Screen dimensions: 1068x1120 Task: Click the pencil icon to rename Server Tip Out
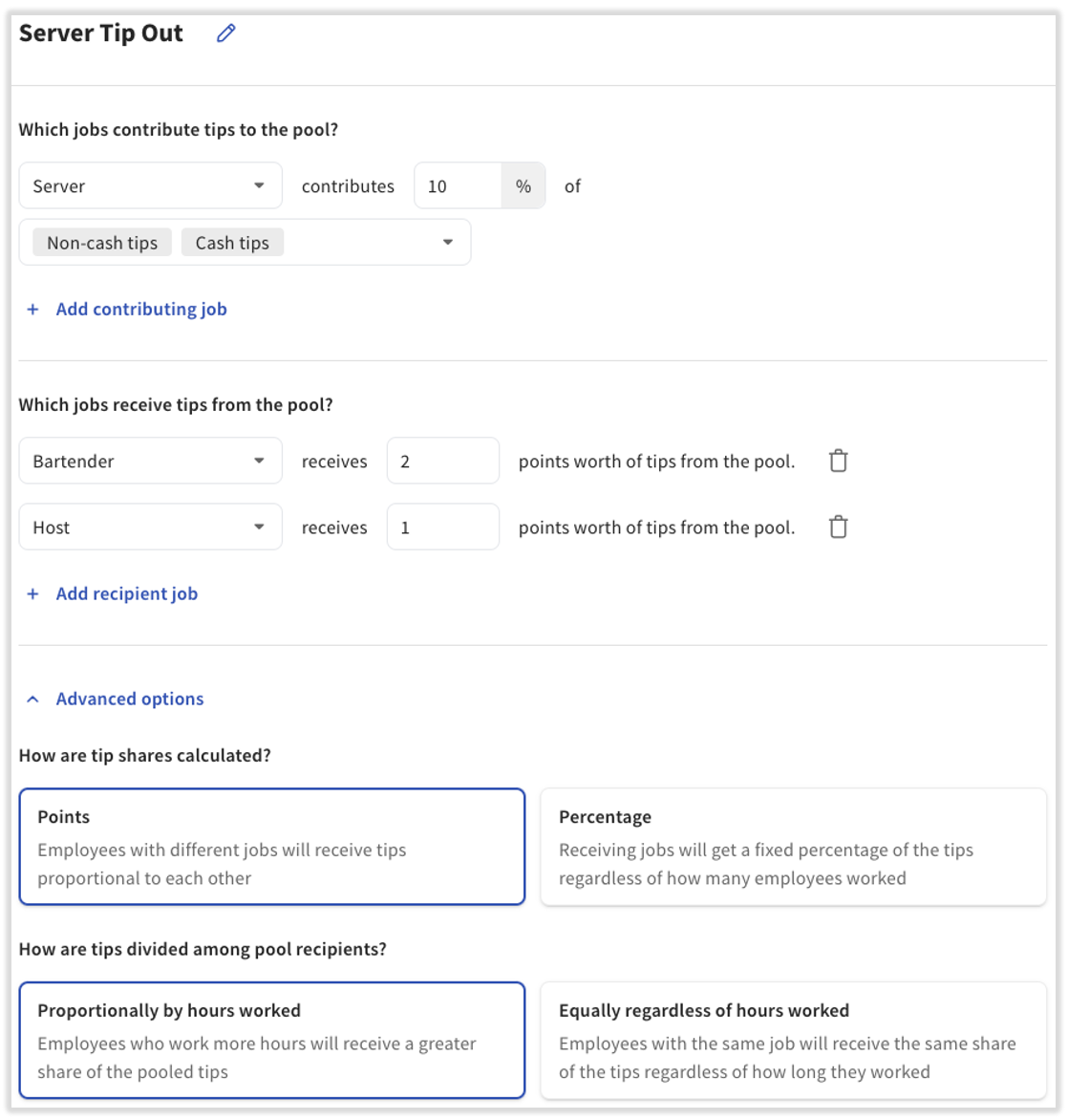tap(225, 32)
